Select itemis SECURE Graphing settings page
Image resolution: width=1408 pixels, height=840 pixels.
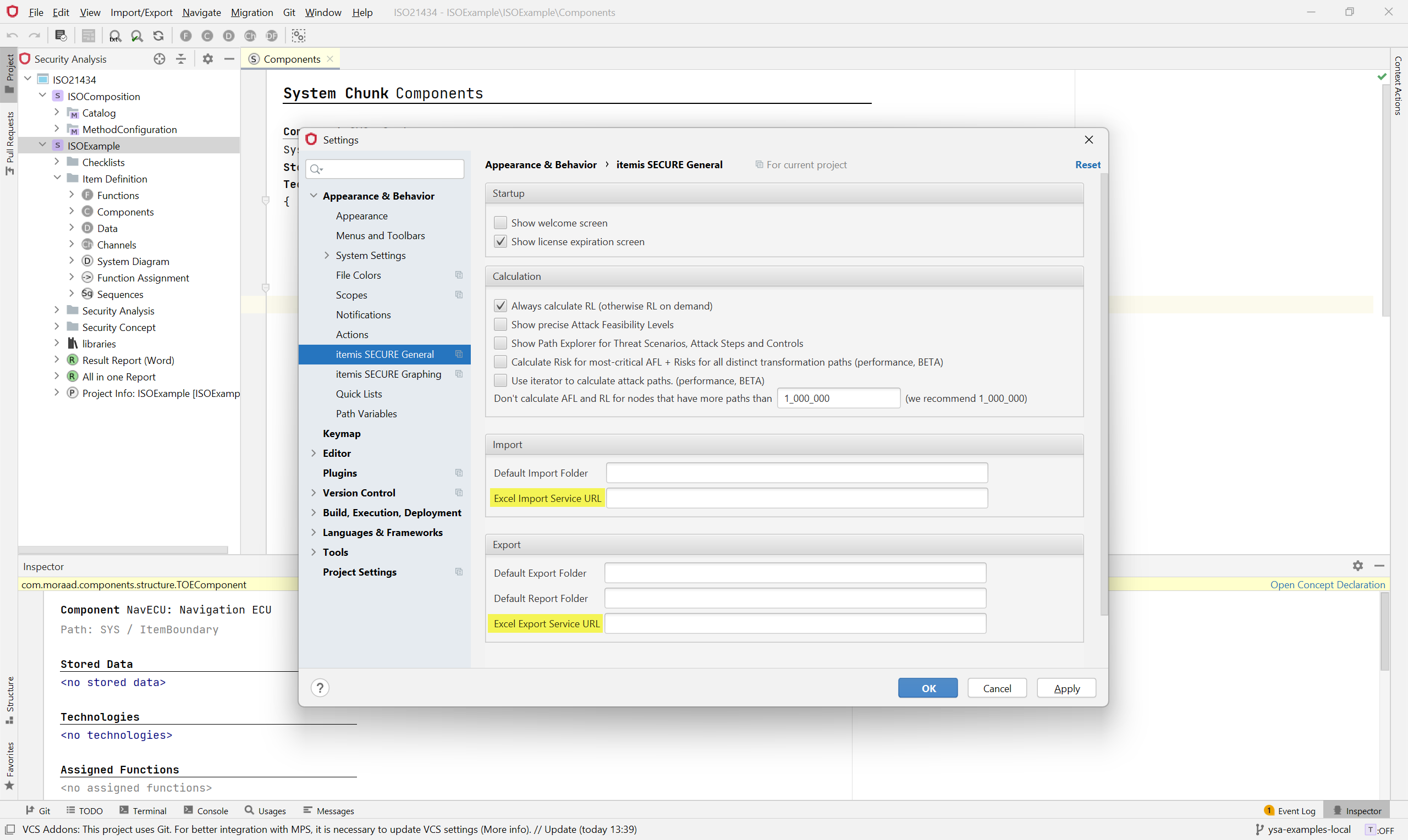point(385,374)
